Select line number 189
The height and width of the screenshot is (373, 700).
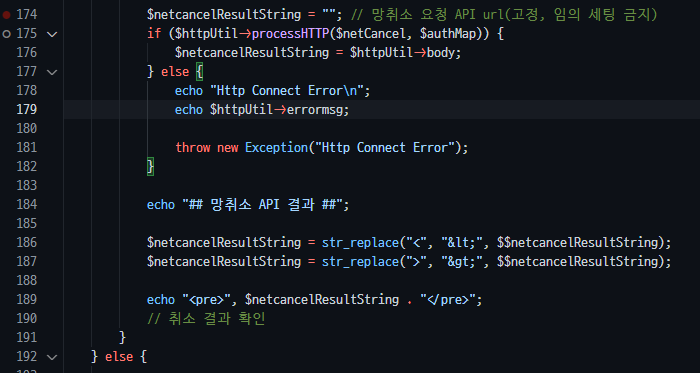[x=27, y=299]
